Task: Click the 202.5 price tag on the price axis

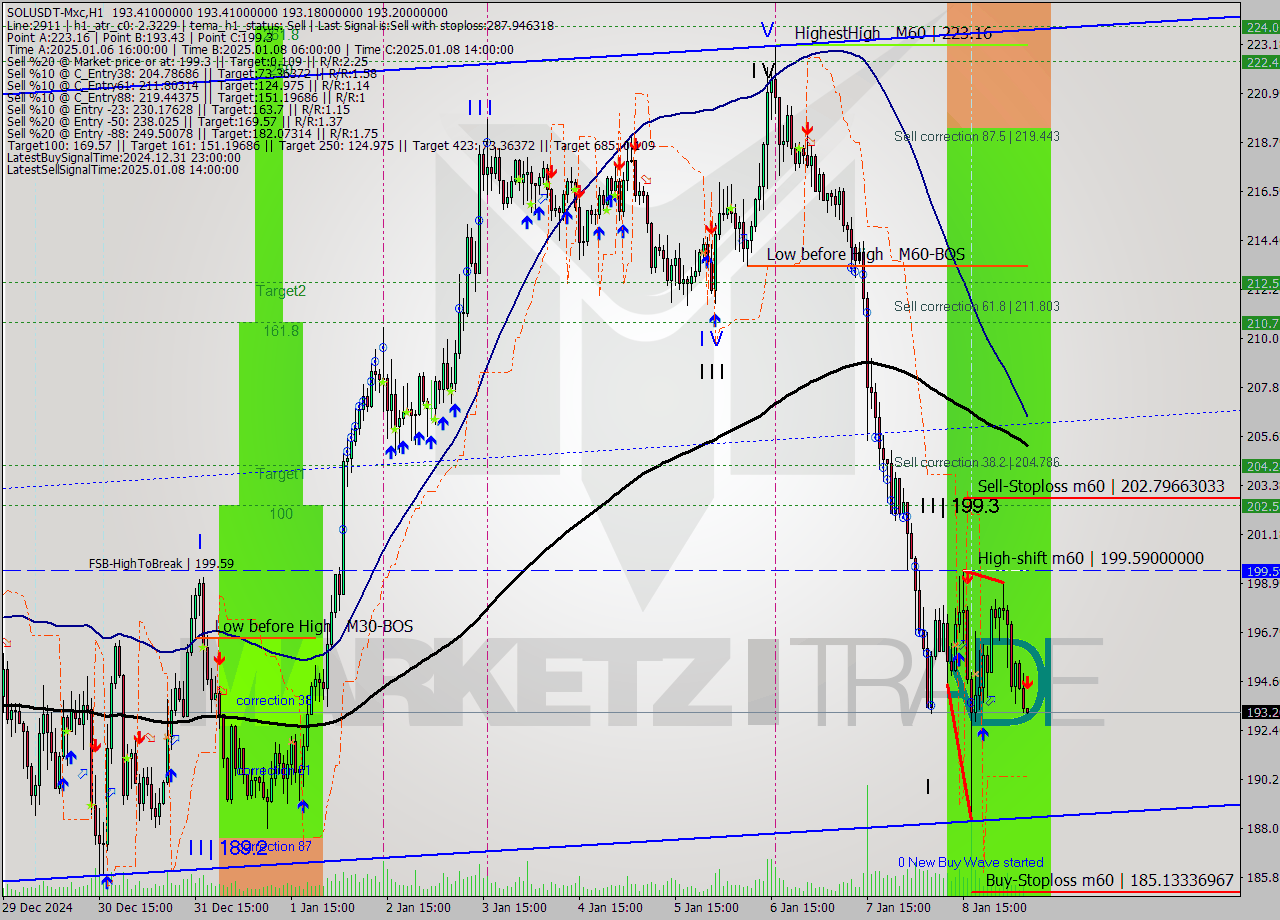Action: point(1260,506)
